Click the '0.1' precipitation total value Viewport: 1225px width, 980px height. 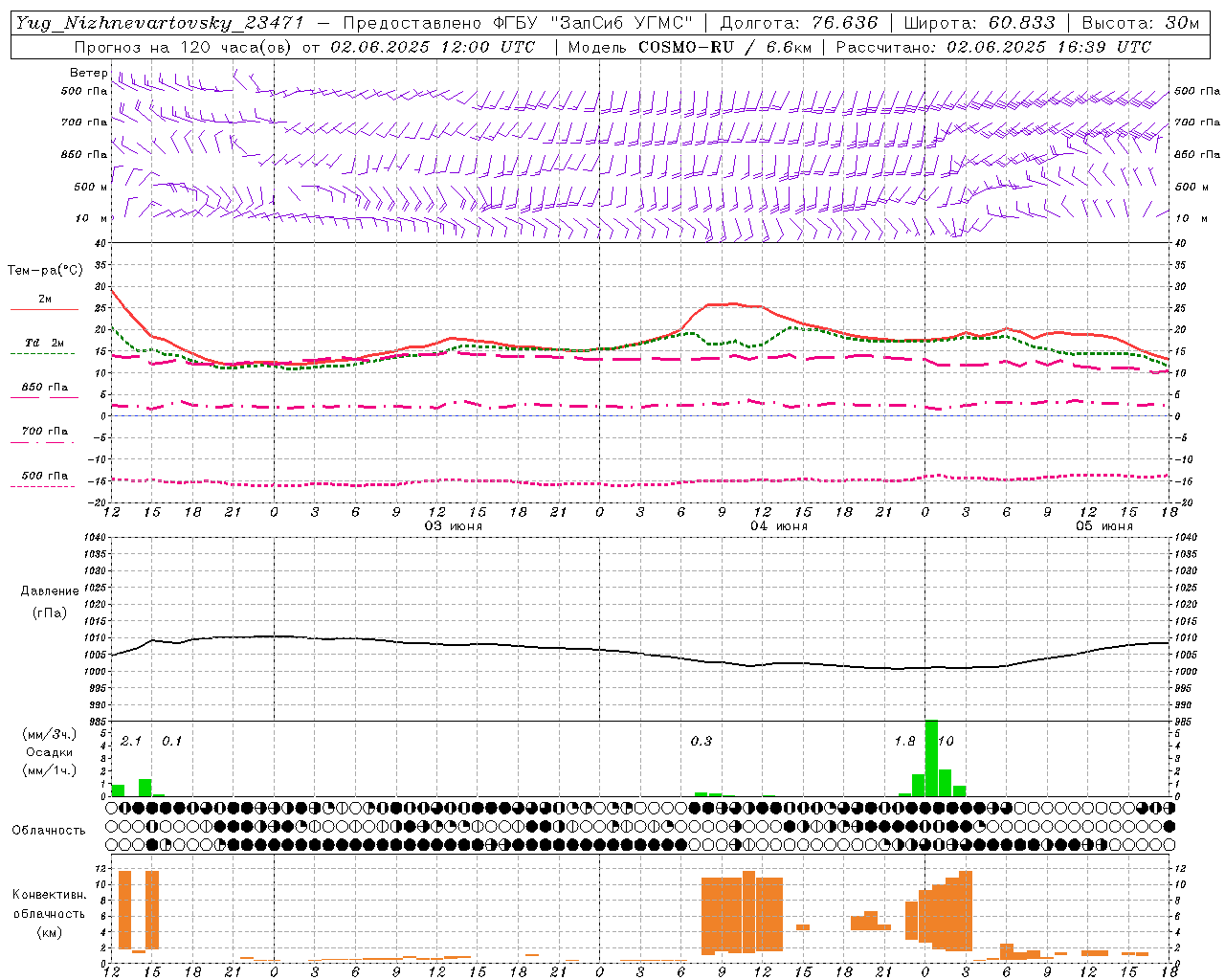(x=171, y=741)
